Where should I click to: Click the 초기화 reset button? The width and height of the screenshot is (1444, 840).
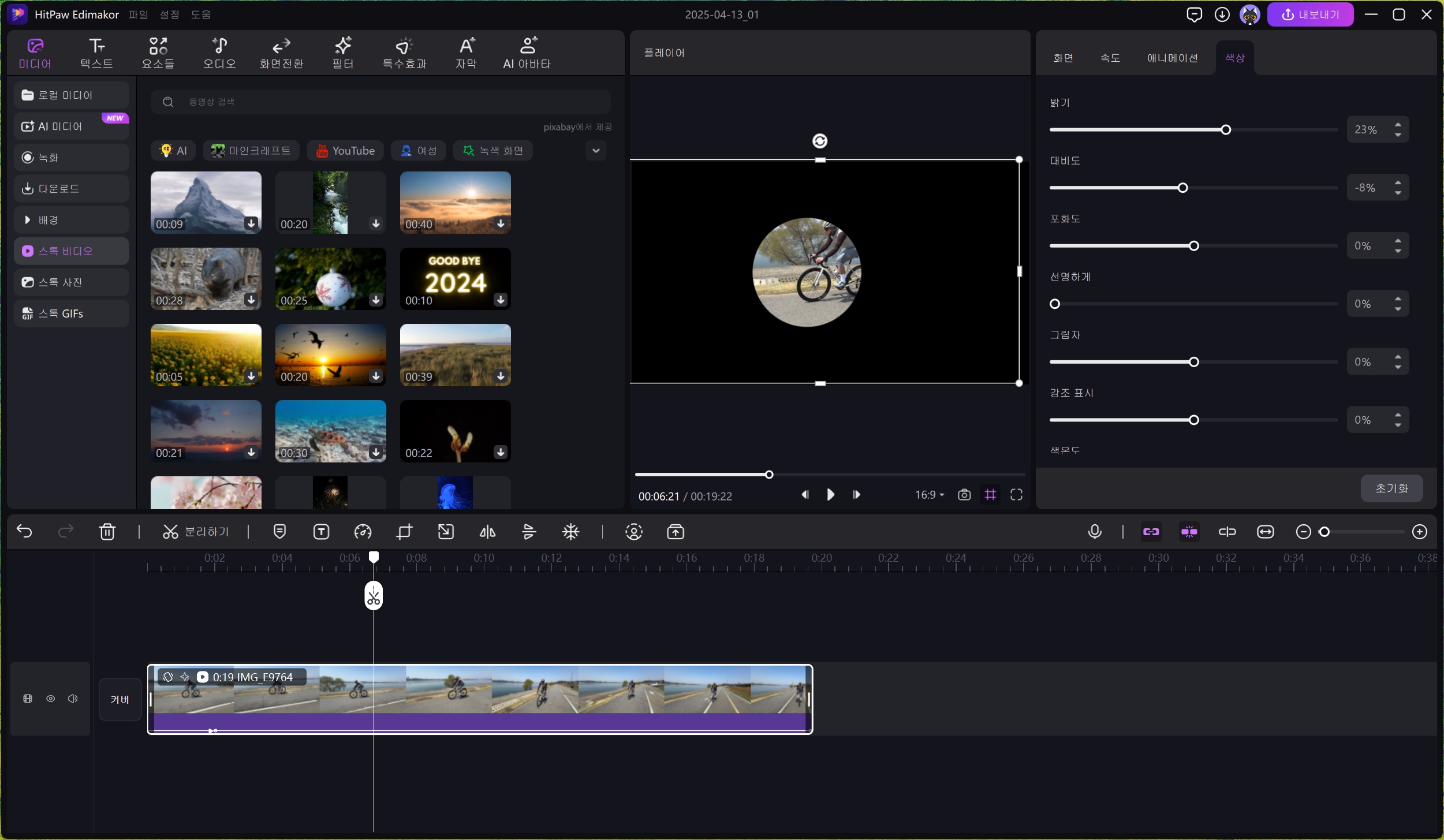coord(1391,488)
